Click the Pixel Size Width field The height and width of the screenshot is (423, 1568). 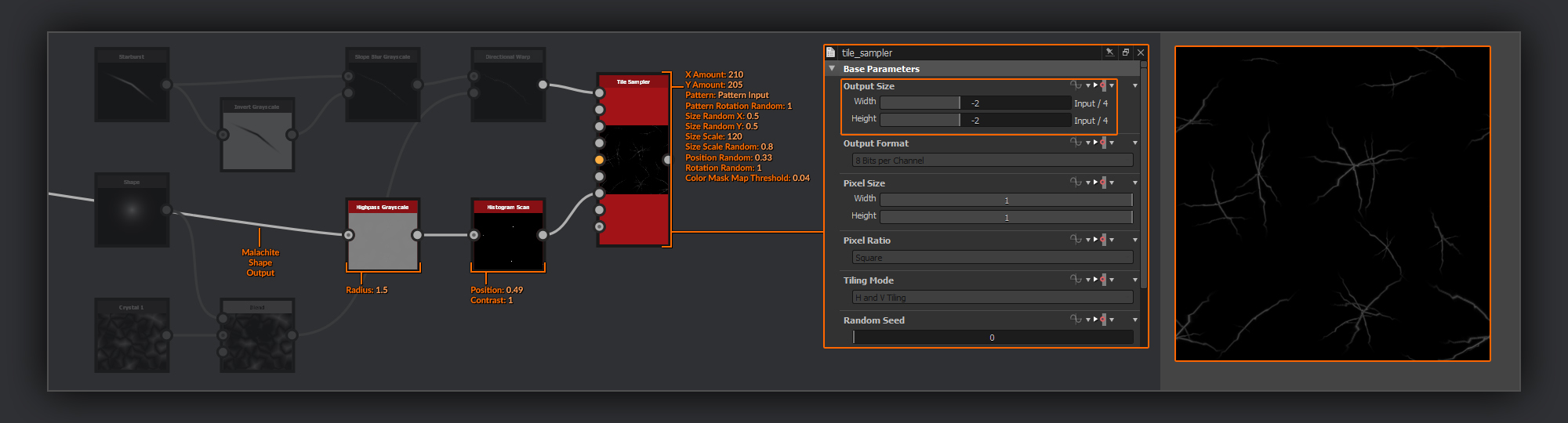(1007, 200)
